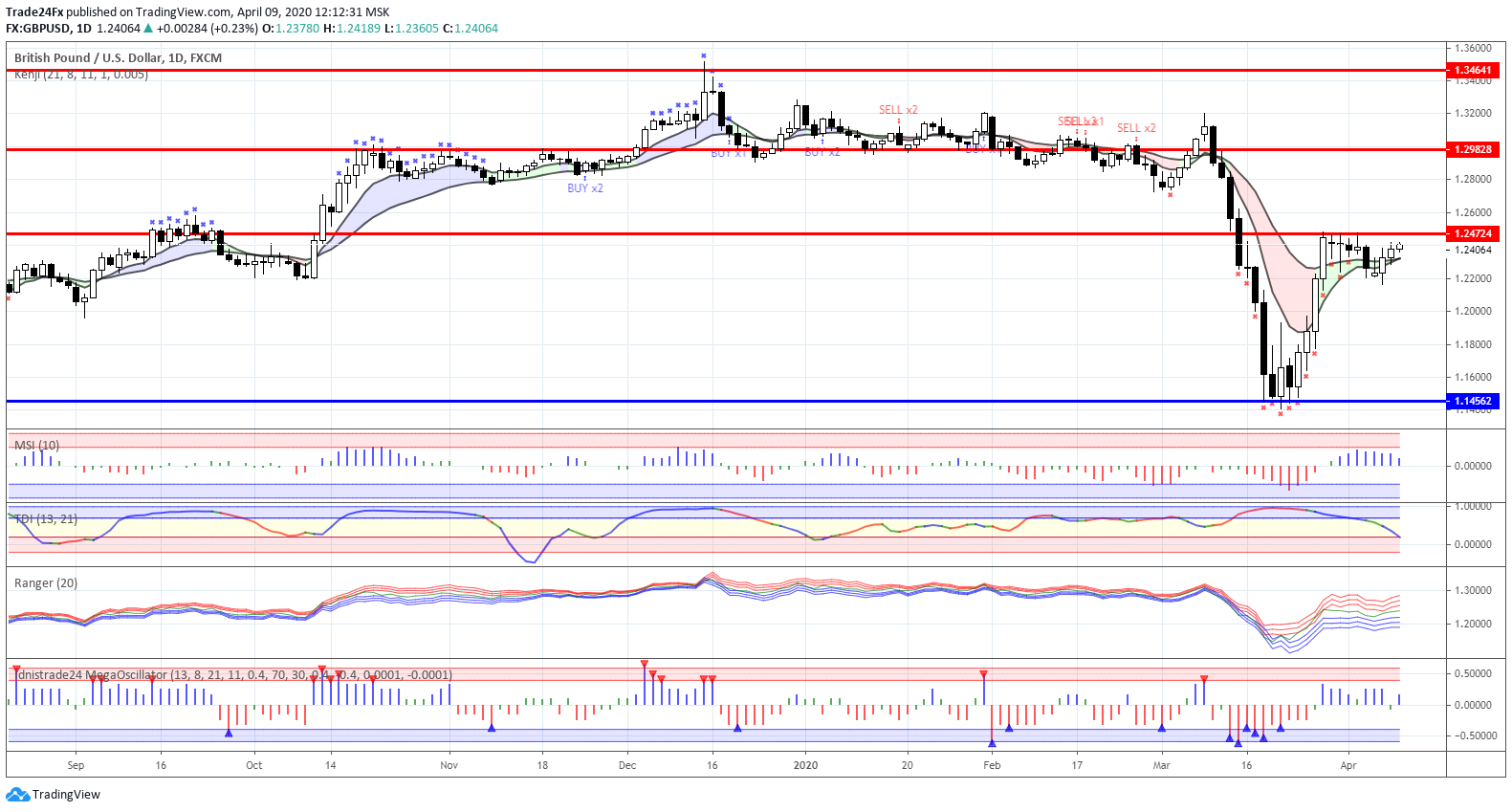The width and height of the screenshot is (1512, 812).
Task: Click the blue 1.14562 price level label
Action: click(x=1473, y=402)
